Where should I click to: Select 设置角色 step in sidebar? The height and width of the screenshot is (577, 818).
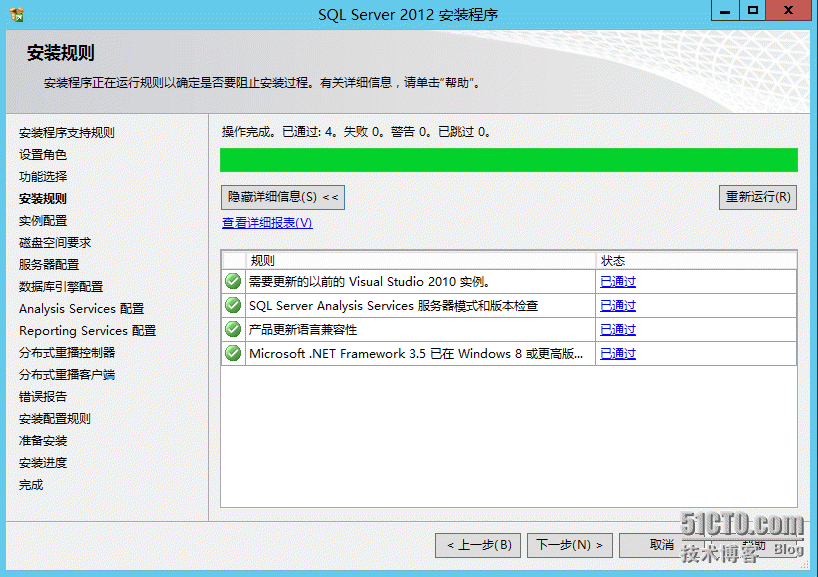coord(43,154)
